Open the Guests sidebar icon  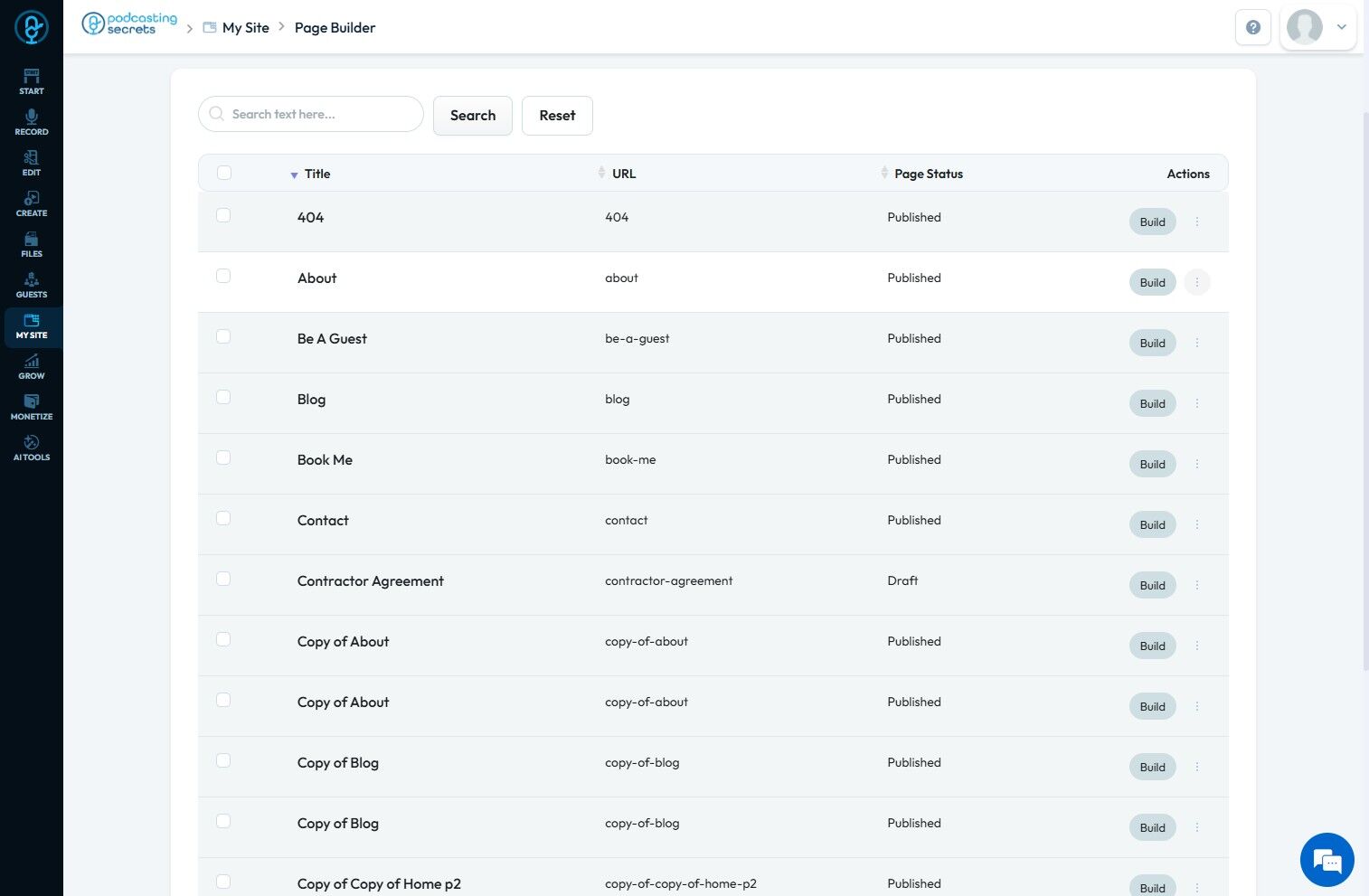click(x=31, y=285)
